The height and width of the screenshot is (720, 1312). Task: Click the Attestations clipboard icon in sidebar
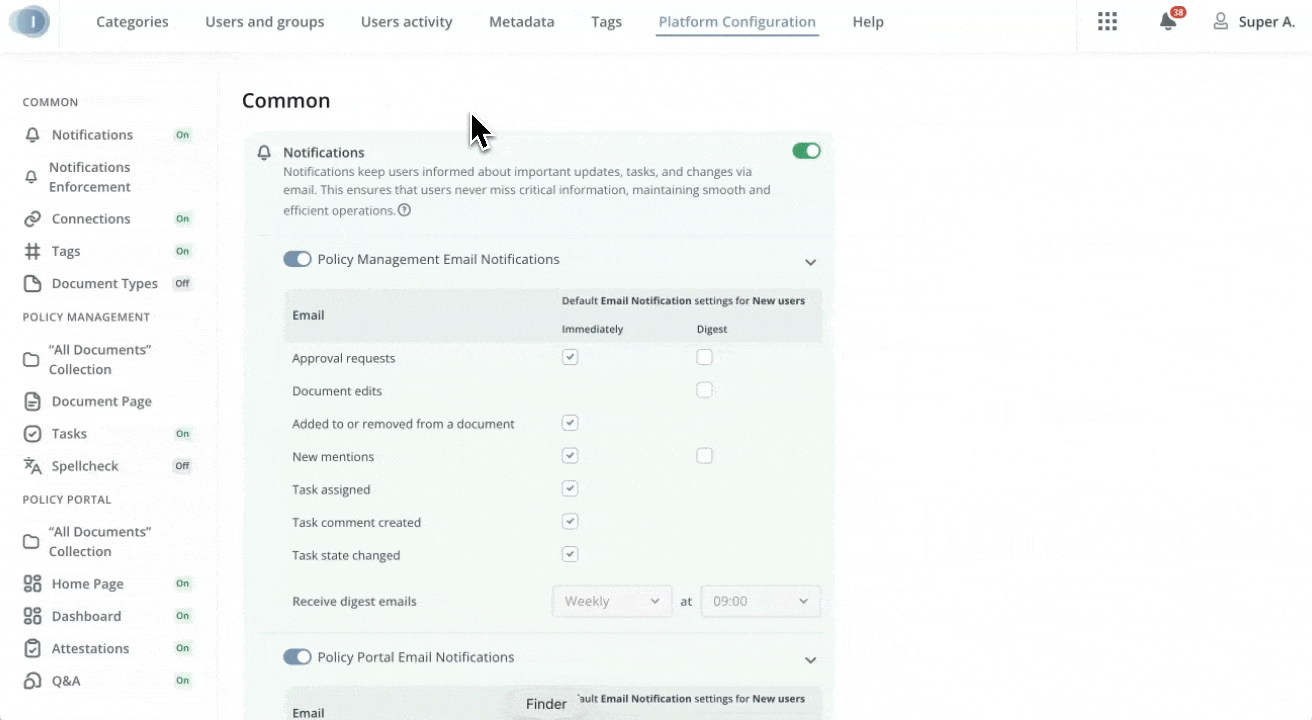click(x=33, y=648)
